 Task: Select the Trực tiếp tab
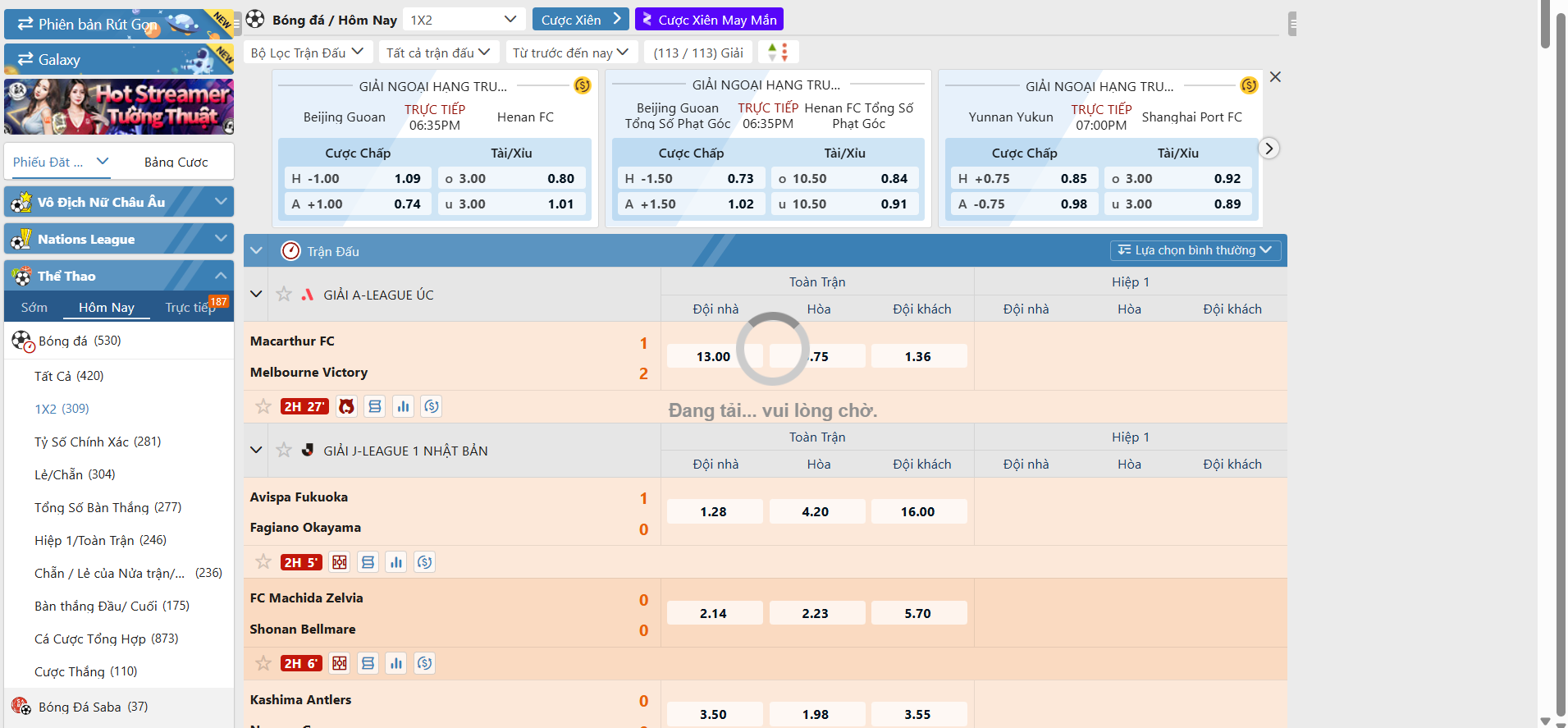point(190,308)
